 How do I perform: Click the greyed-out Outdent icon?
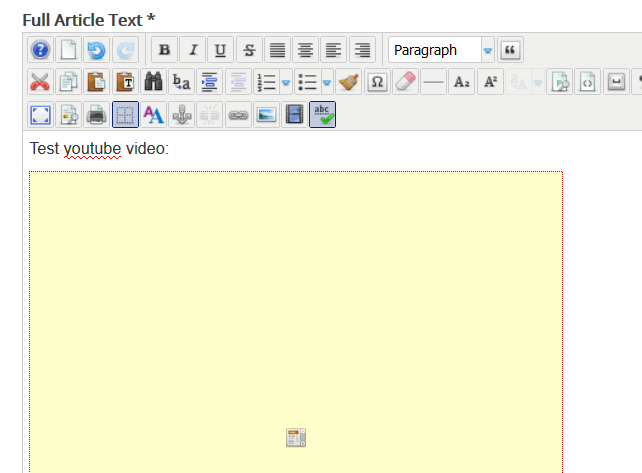point(238,82)
